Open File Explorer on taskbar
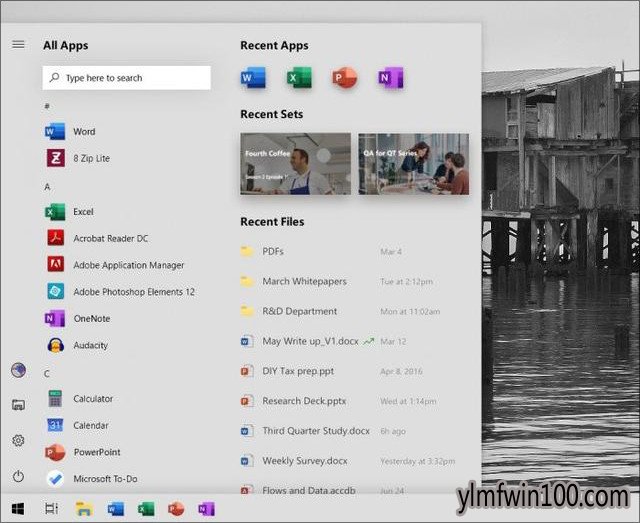The height and width of the screenshot is (523, 640). 84,509
